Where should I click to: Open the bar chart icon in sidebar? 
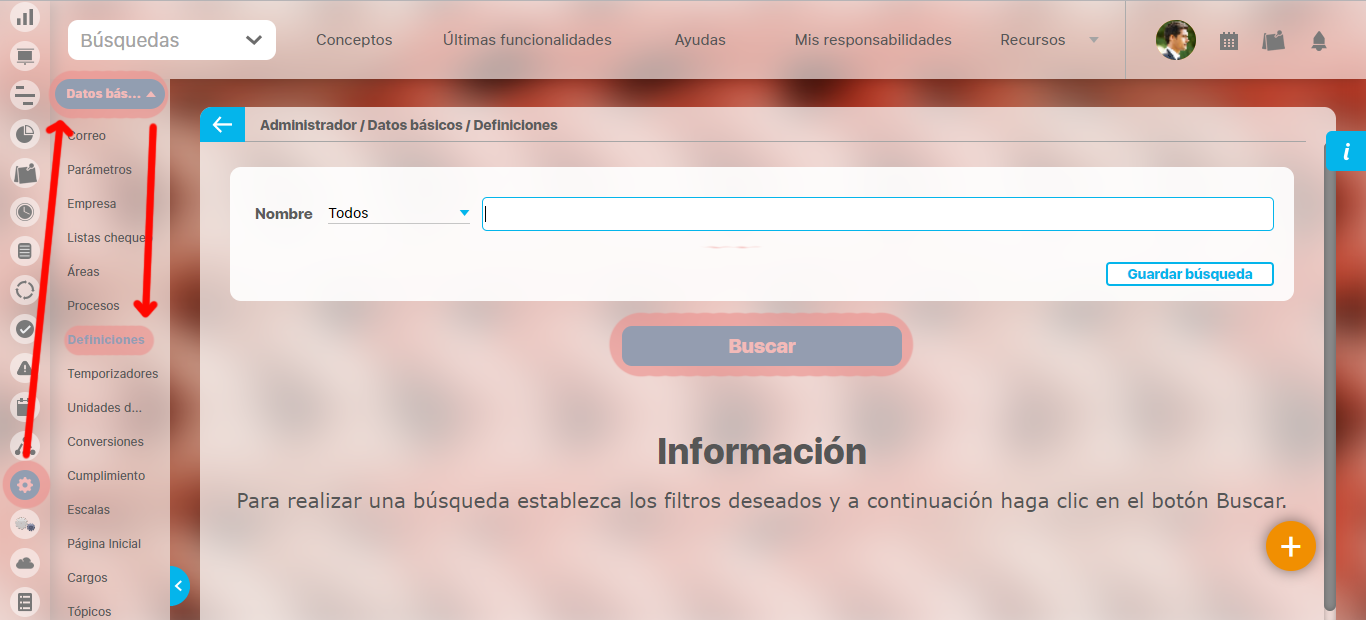pyautogui.click(x=25, y=17)
